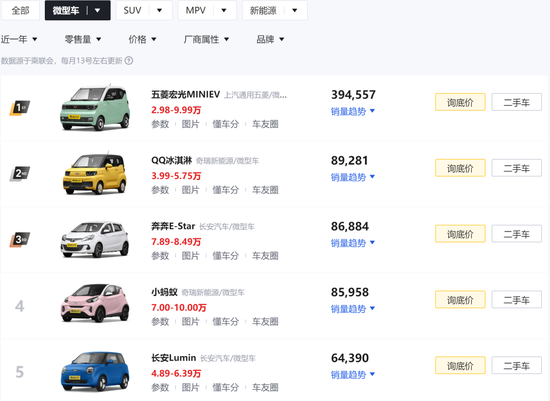Click 询底价 for 小蚂蚁

460,300
